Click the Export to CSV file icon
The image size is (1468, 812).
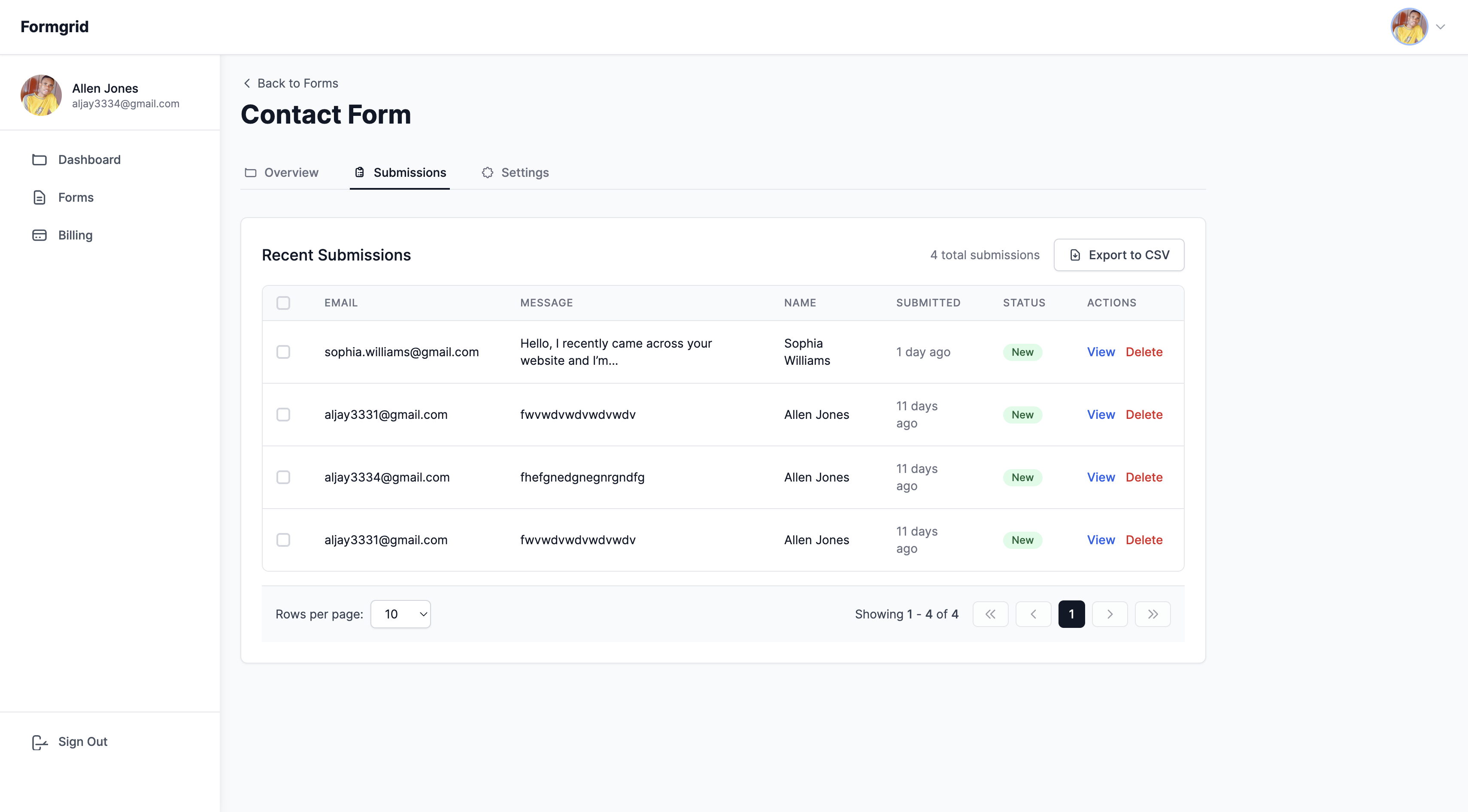pos(1075,255)
